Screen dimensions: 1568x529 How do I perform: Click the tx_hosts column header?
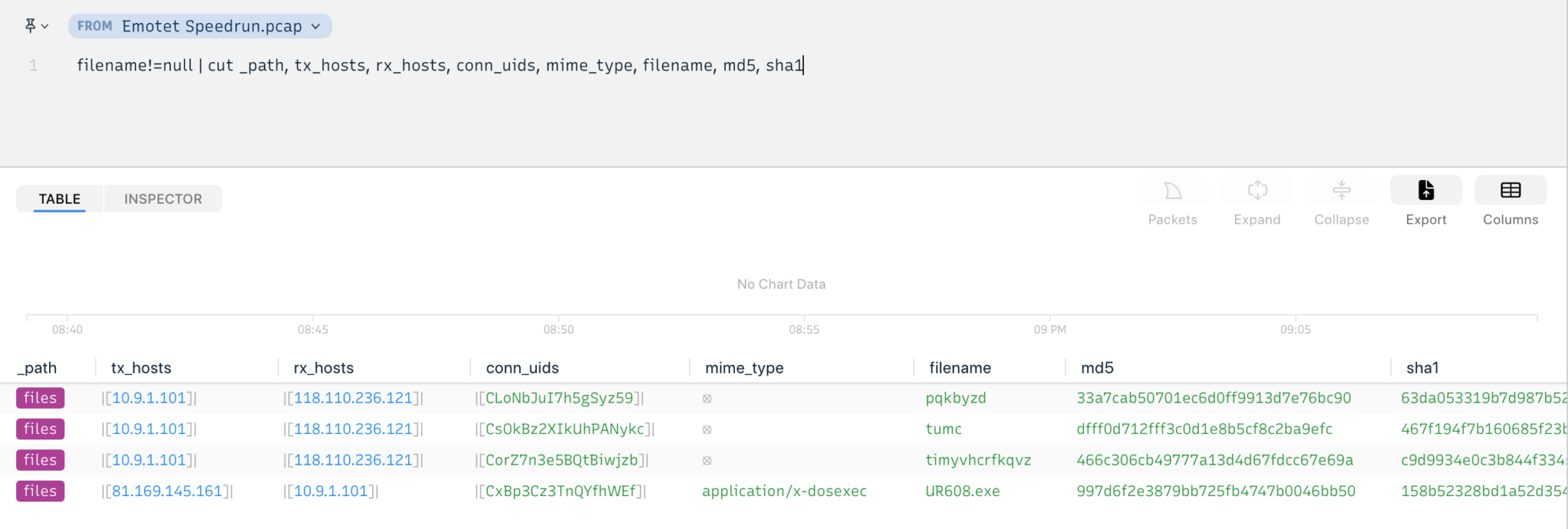tap(141, 367)
